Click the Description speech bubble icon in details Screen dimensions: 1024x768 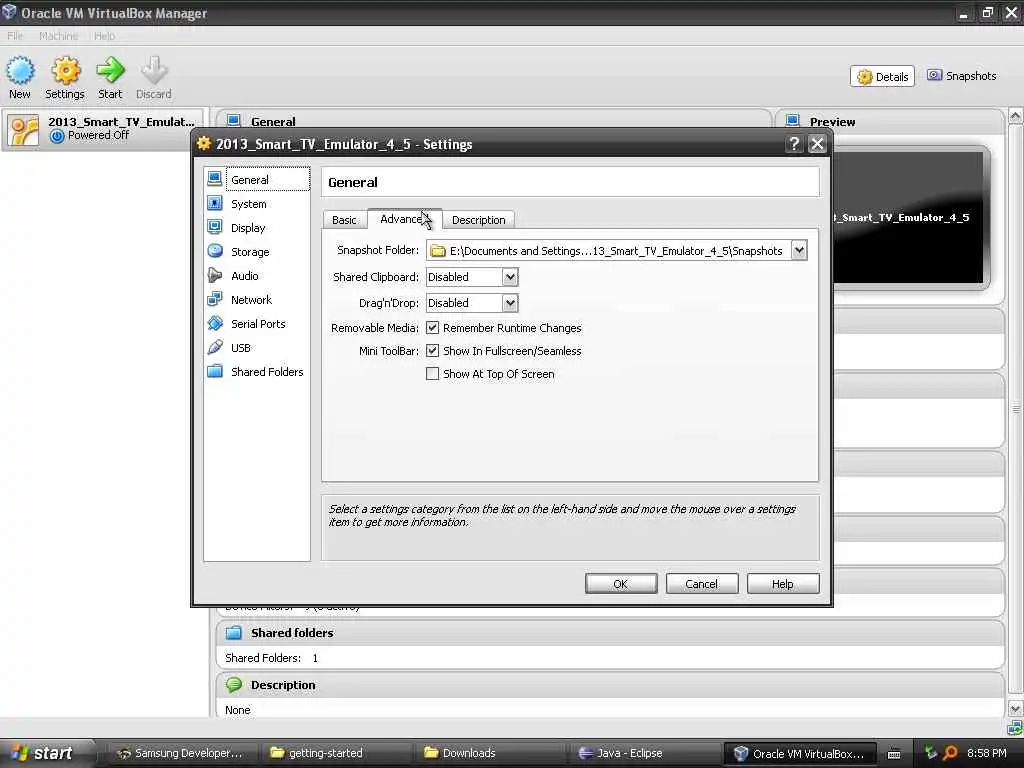coord(234,684)
